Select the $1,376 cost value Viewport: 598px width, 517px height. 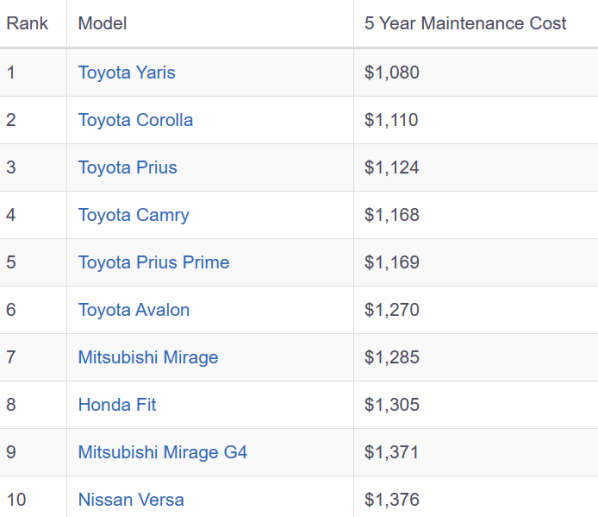[x=392, y=499]
